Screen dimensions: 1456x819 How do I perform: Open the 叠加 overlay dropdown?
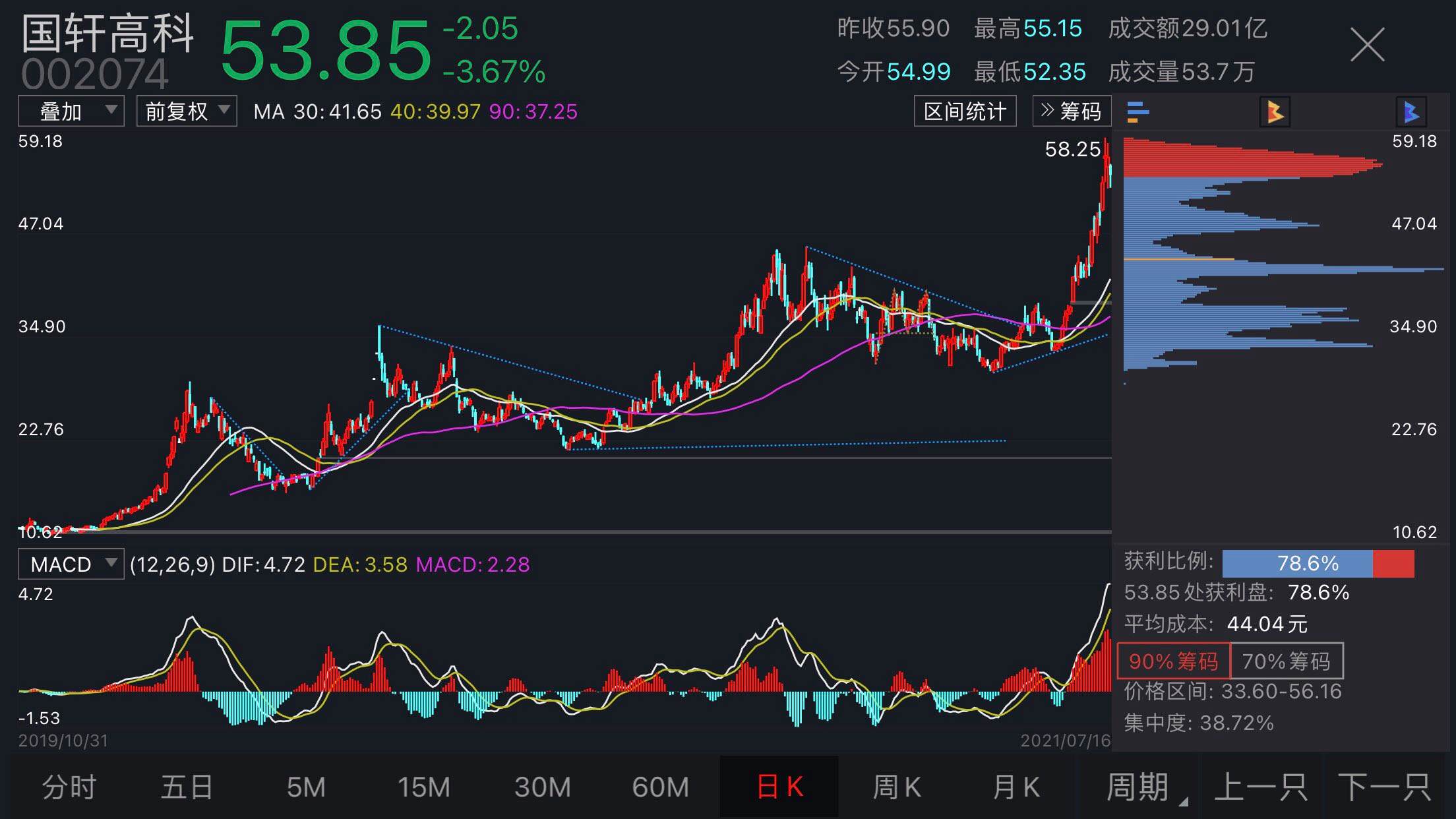coord(71,111)
